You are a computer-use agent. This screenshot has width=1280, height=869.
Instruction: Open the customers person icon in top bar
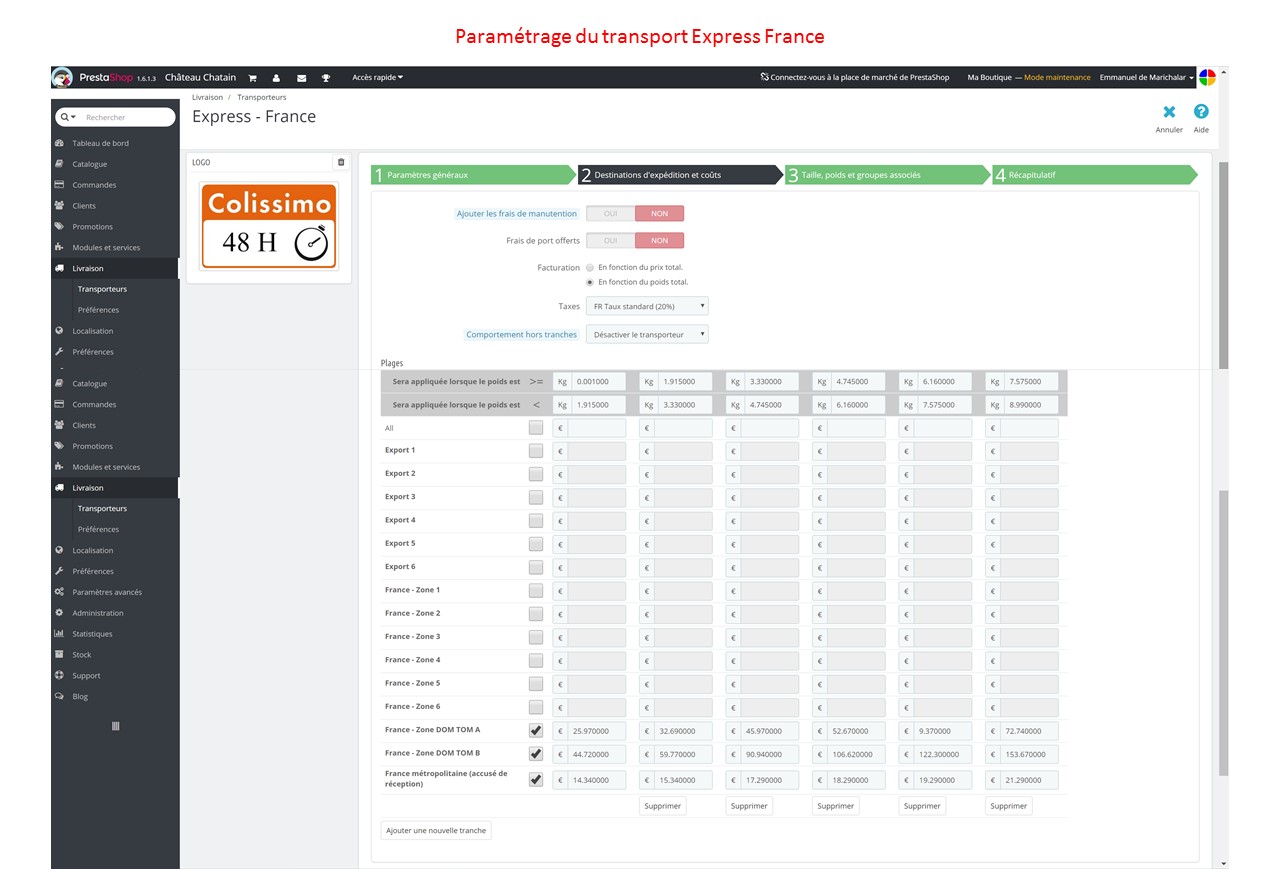(x=276, y=78)
